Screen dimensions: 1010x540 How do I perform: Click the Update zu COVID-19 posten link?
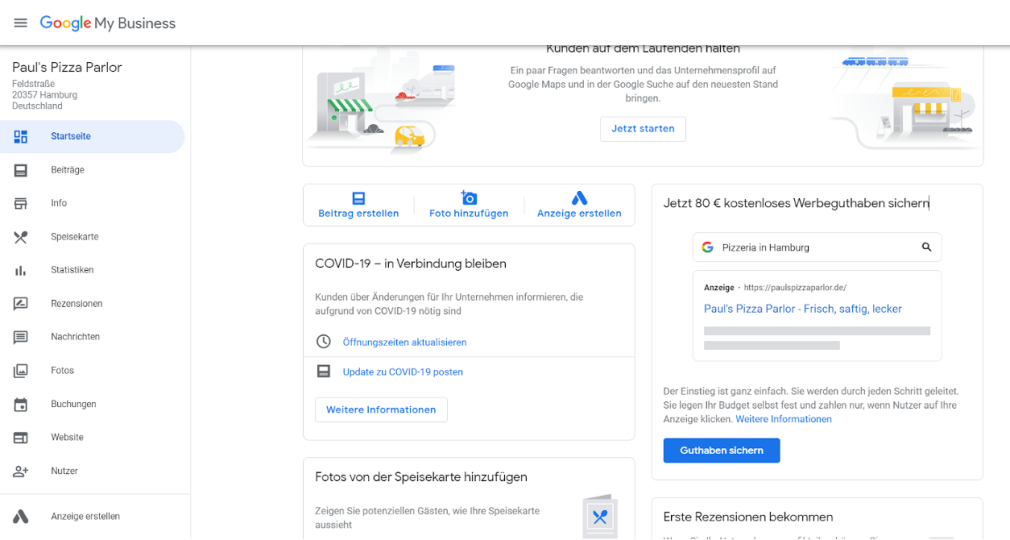(x=403, y=372)
